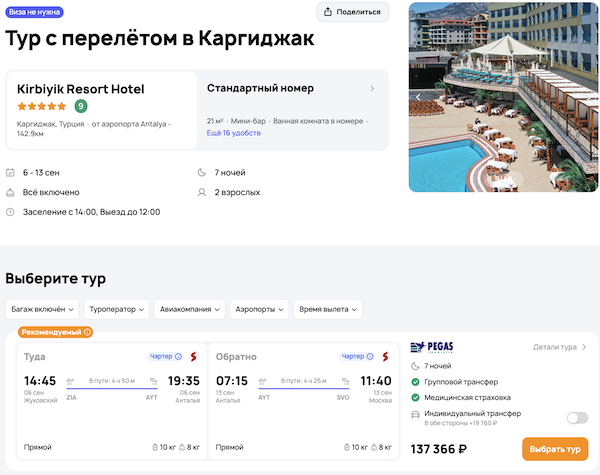
Task: Open the Авиакомпания filter dropdown
Action: click(x=189, y=309)
